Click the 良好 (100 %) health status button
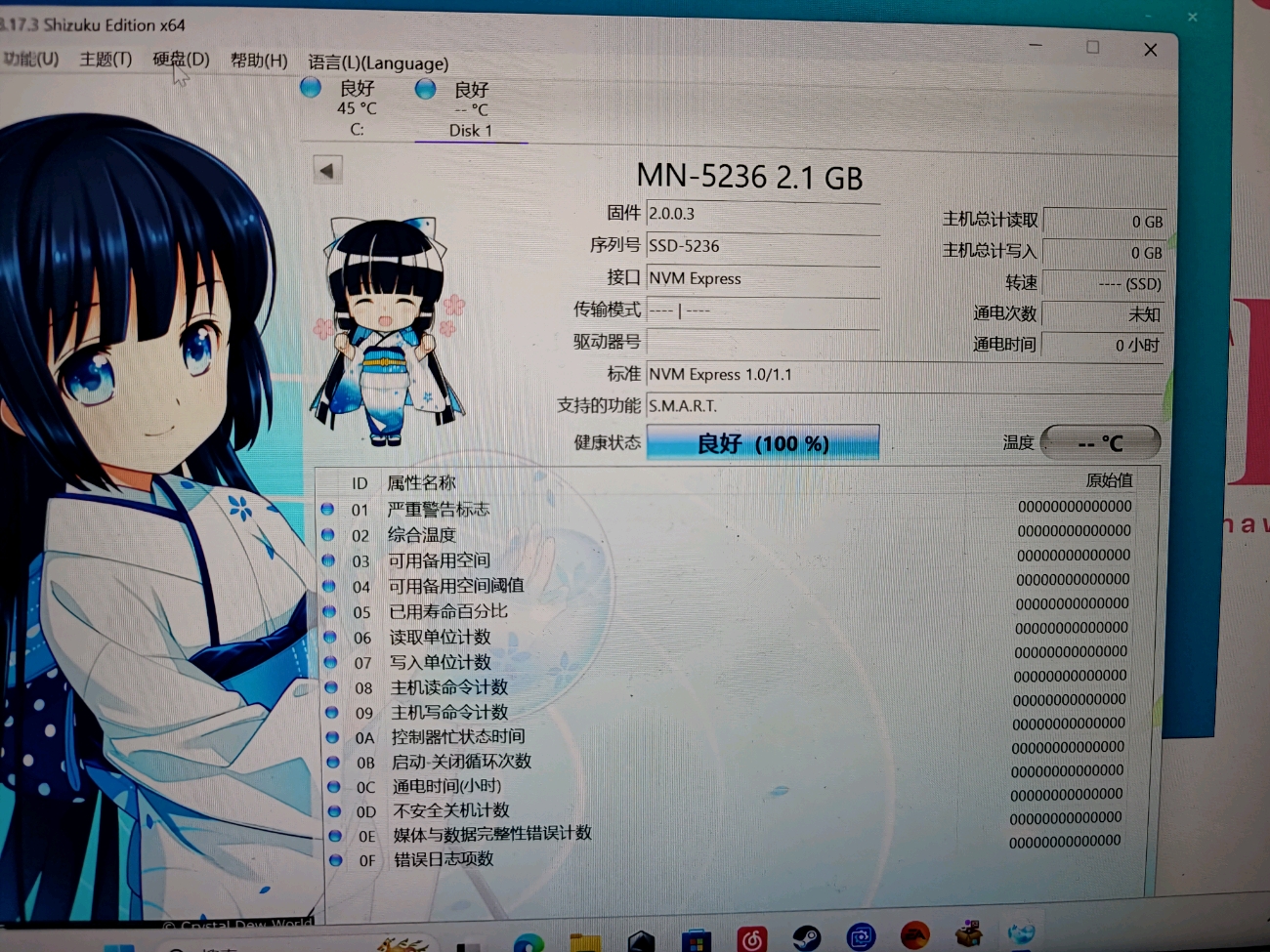The image size is (1270, 952). pyautogui.click(x=763, y=443)
